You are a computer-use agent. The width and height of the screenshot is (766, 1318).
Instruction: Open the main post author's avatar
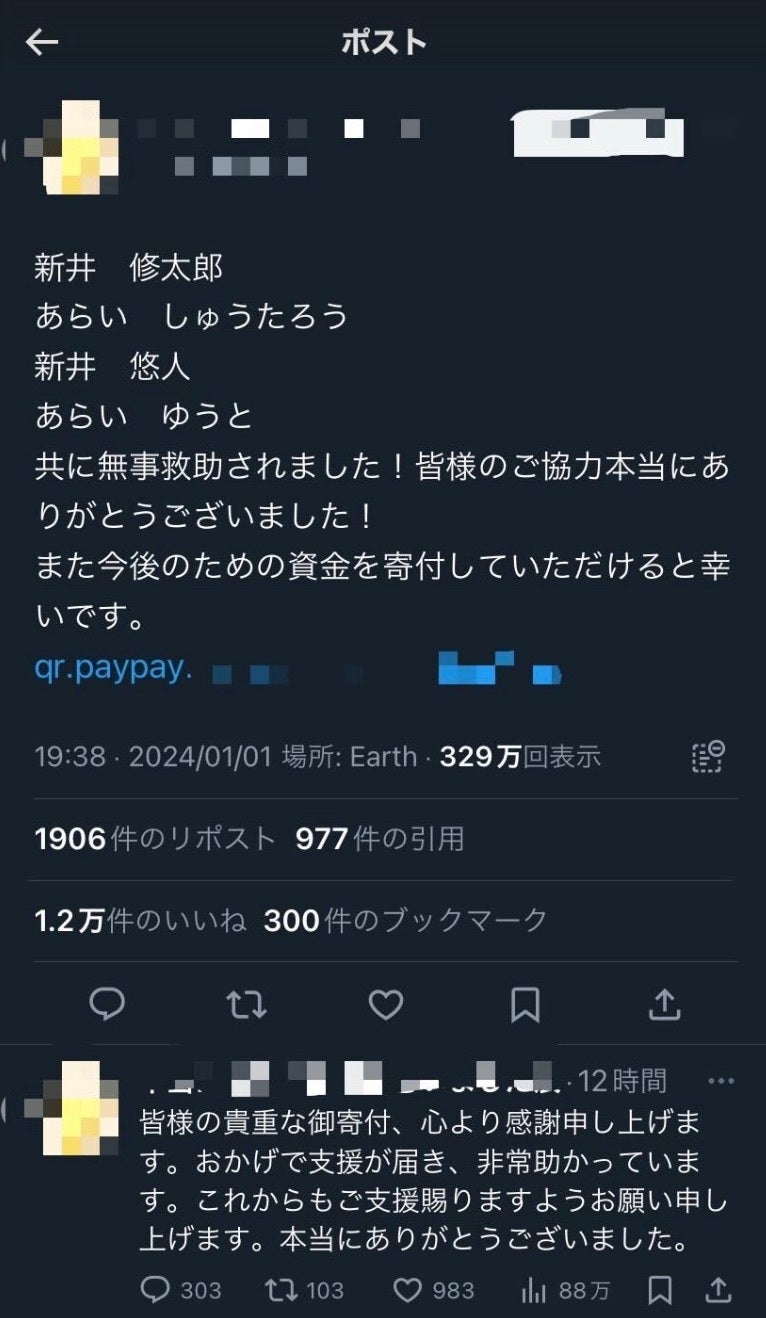[78, 148]
